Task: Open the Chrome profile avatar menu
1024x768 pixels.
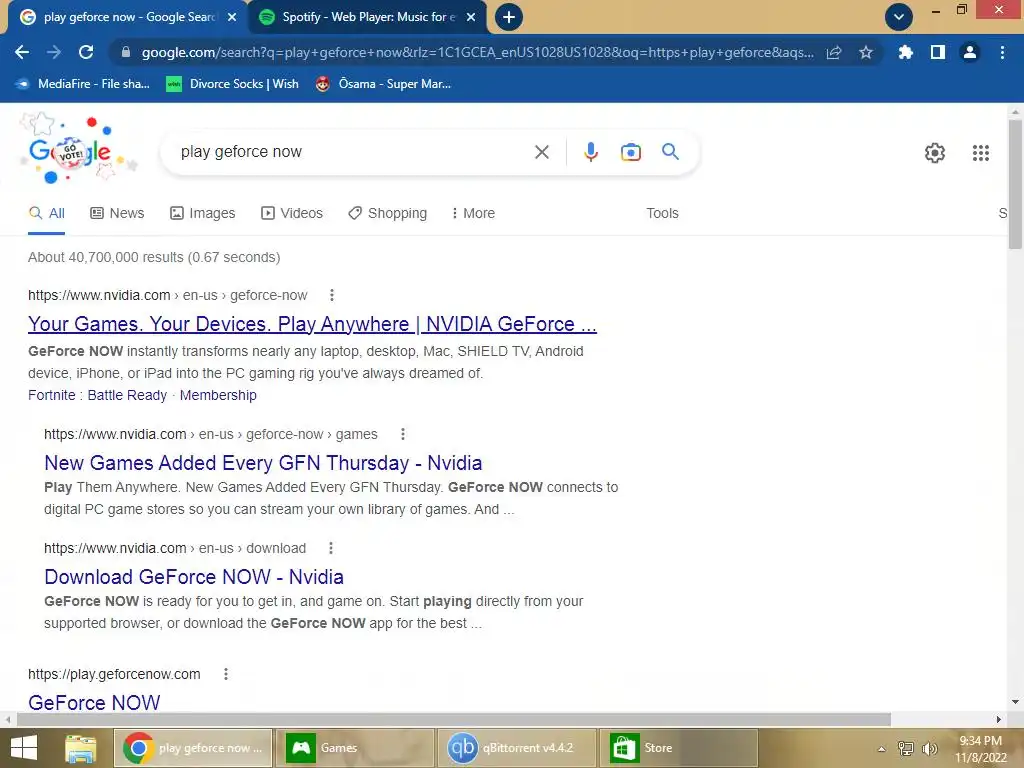Action: pyautogui.click(x=970, y=52)
